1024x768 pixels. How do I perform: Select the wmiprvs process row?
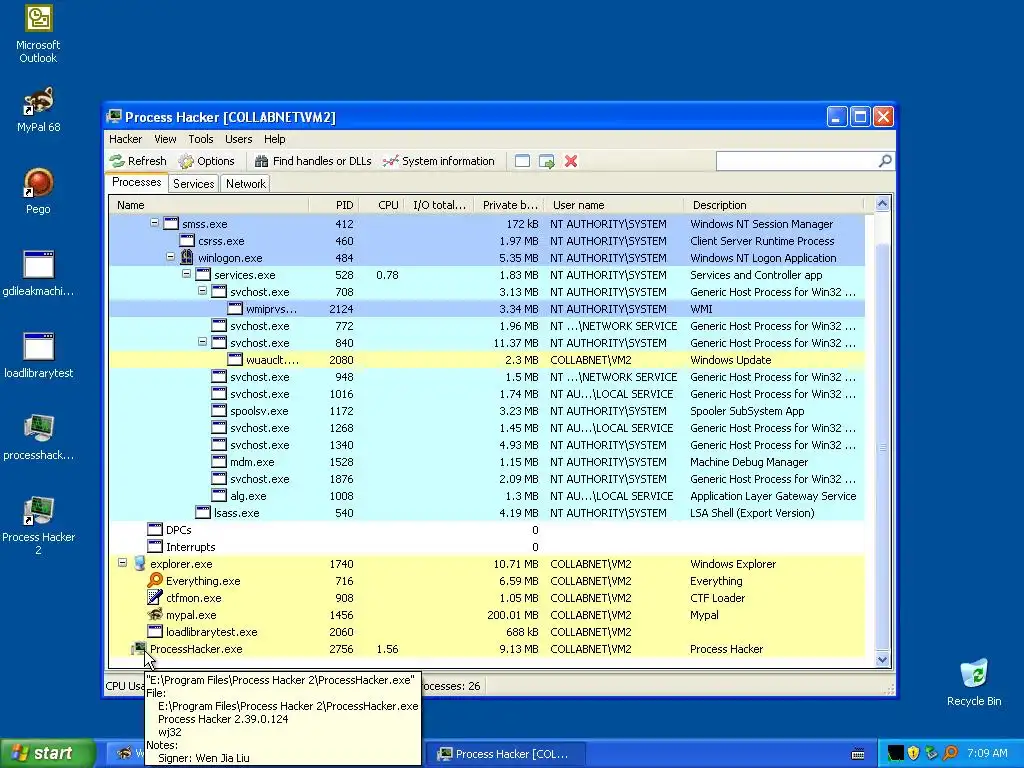[x=487, y=309]
